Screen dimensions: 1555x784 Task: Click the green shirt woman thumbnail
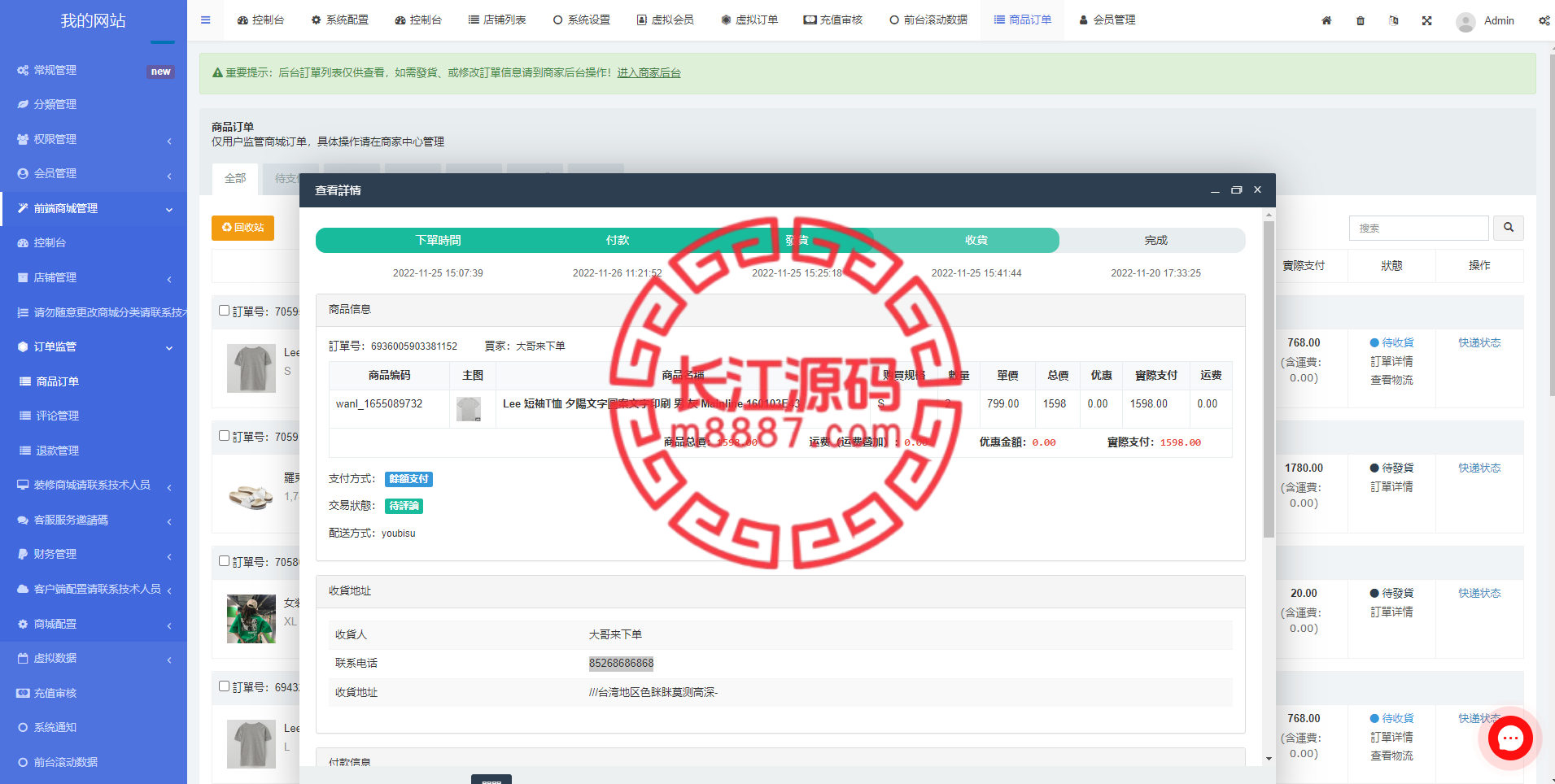(x=251, y=619)
